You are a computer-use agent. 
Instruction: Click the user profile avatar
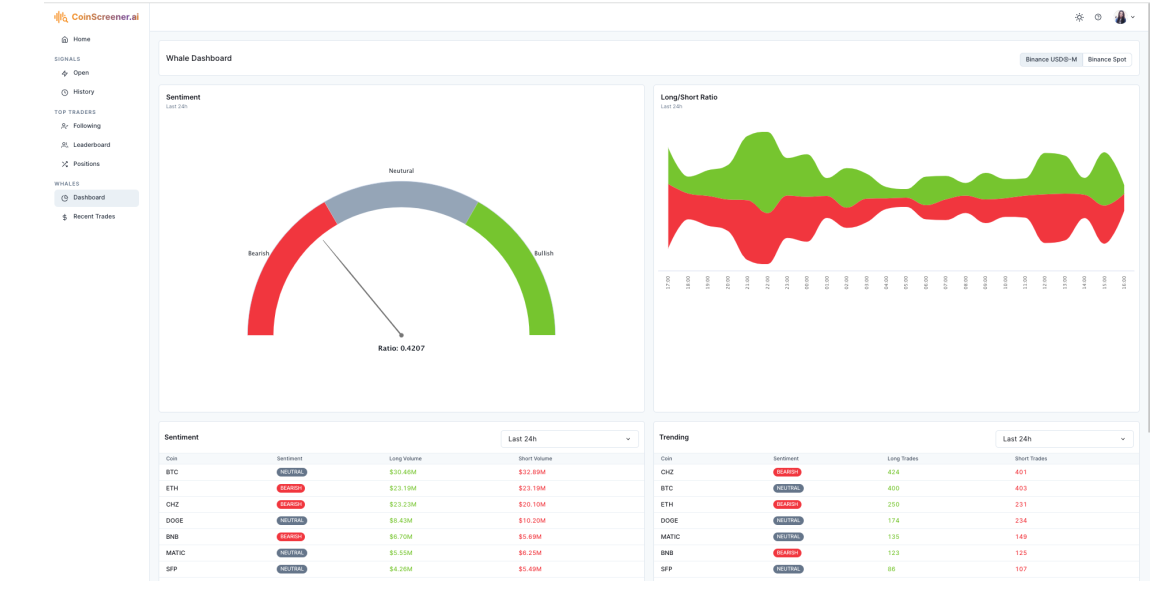[x=1121, y=17]
